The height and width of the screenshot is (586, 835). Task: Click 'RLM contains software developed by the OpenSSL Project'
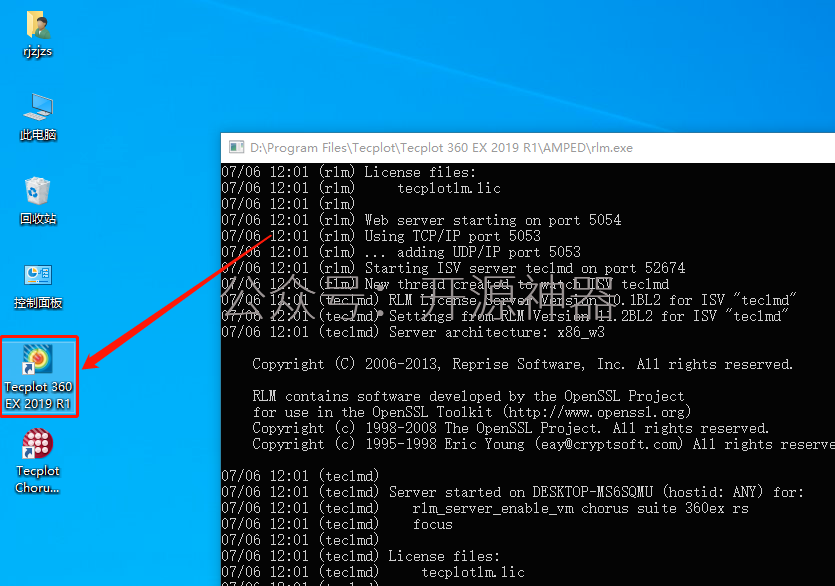point(468,396)
